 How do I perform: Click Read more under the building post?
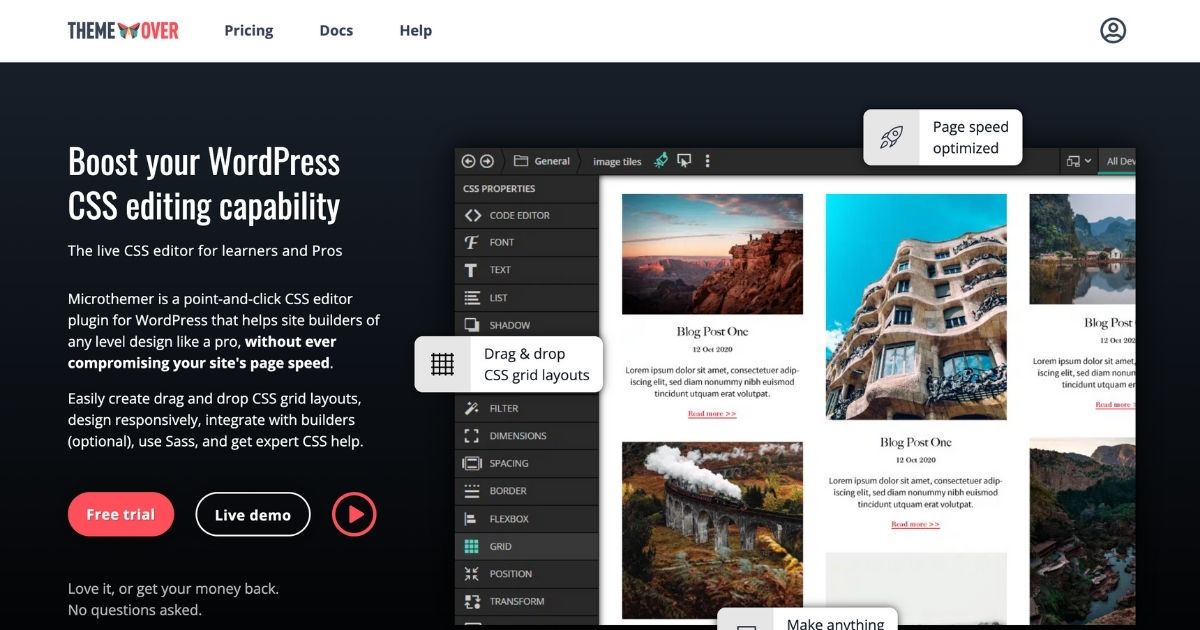(915, 524)
